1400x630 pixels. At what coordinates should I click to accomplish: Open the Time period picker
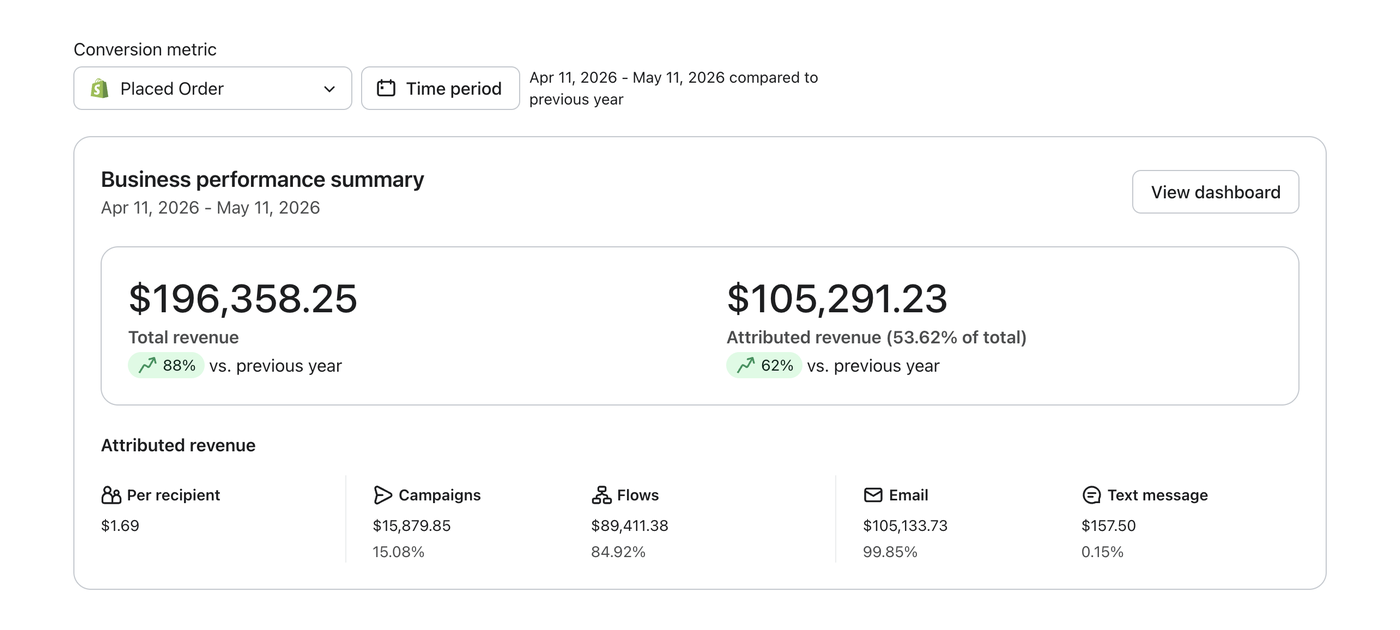click(x=440, y=88)
